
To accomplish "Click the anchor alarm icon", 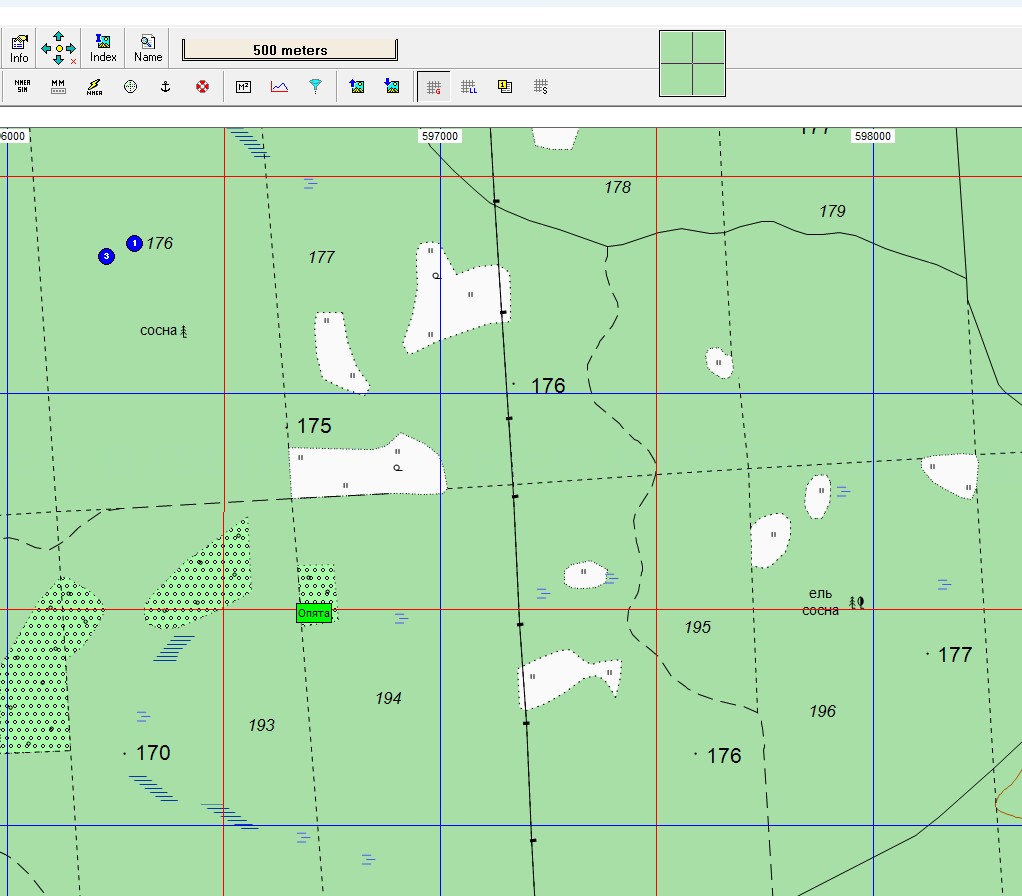I will 166,87.
